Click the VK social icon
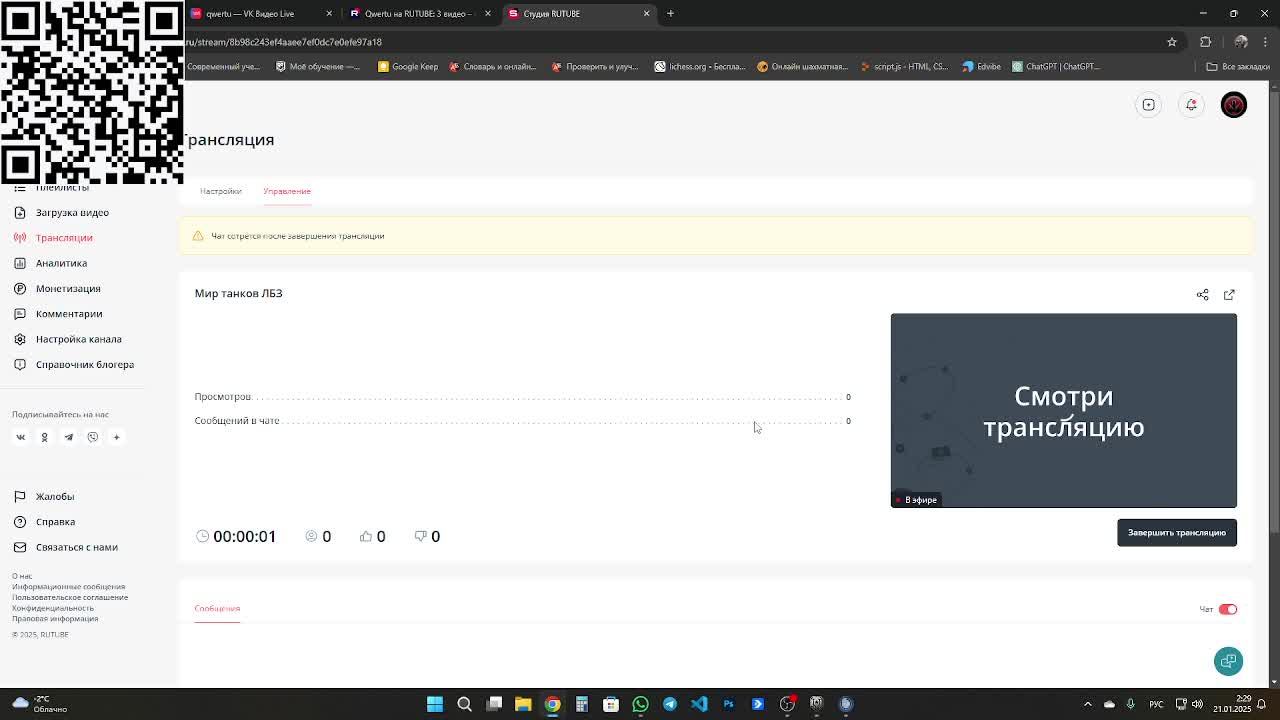The height and width of the screenshot is (720, 1280). [x=20, y=437]
